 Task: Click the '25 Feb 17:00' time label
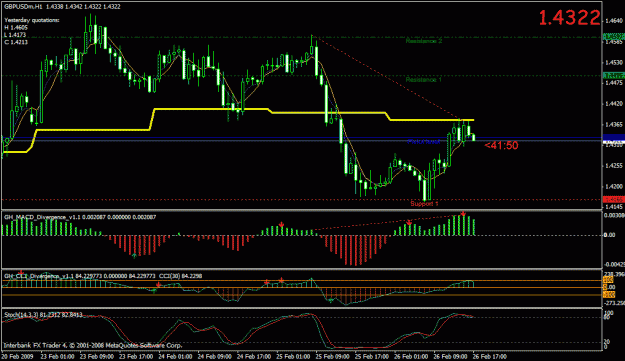coord(372,356)
